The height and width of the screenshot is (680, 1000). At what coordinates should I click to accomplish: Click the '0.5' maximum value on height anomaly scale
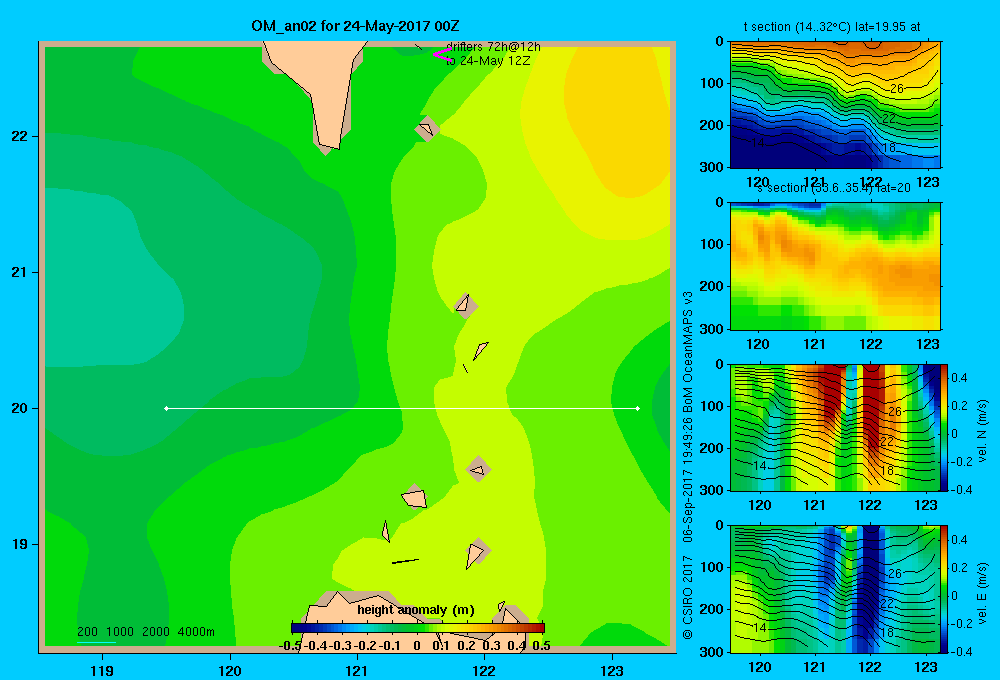(x=541, y=646)
